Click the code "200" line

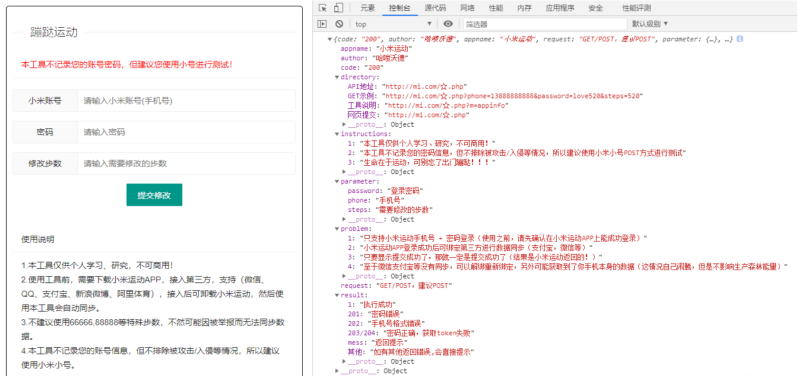[362, 68]
